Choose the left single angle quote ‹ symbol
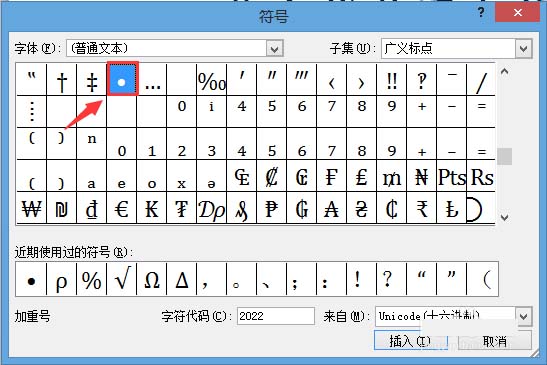547x365 pixels. [332, 80]
